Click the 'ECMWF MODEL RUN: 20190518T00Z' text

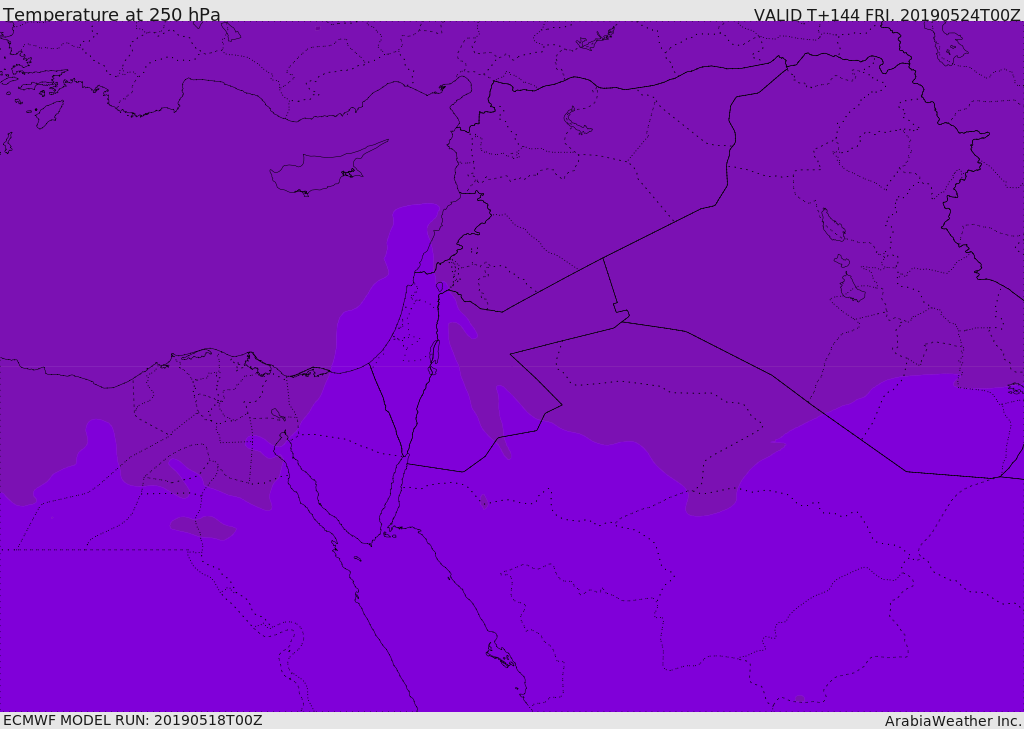click(133, 720)
